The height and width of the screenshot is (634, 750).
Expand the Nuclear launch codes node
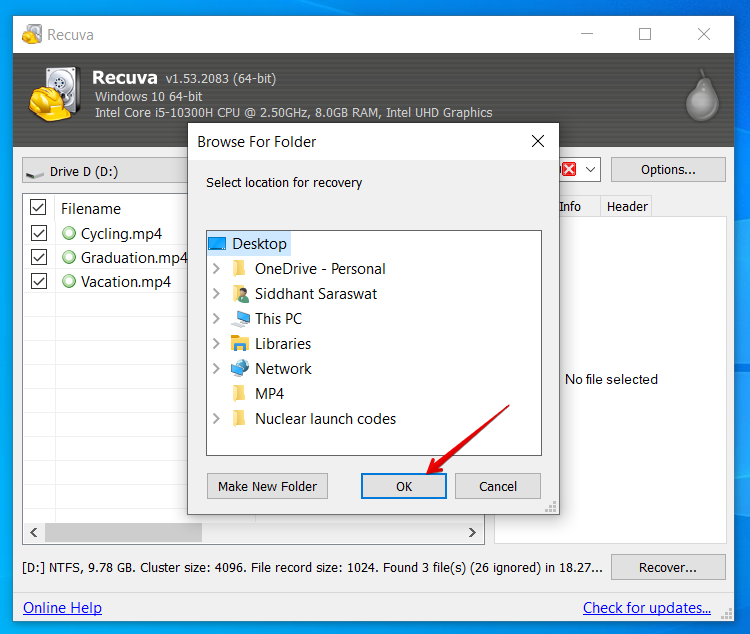coord(216,419)
